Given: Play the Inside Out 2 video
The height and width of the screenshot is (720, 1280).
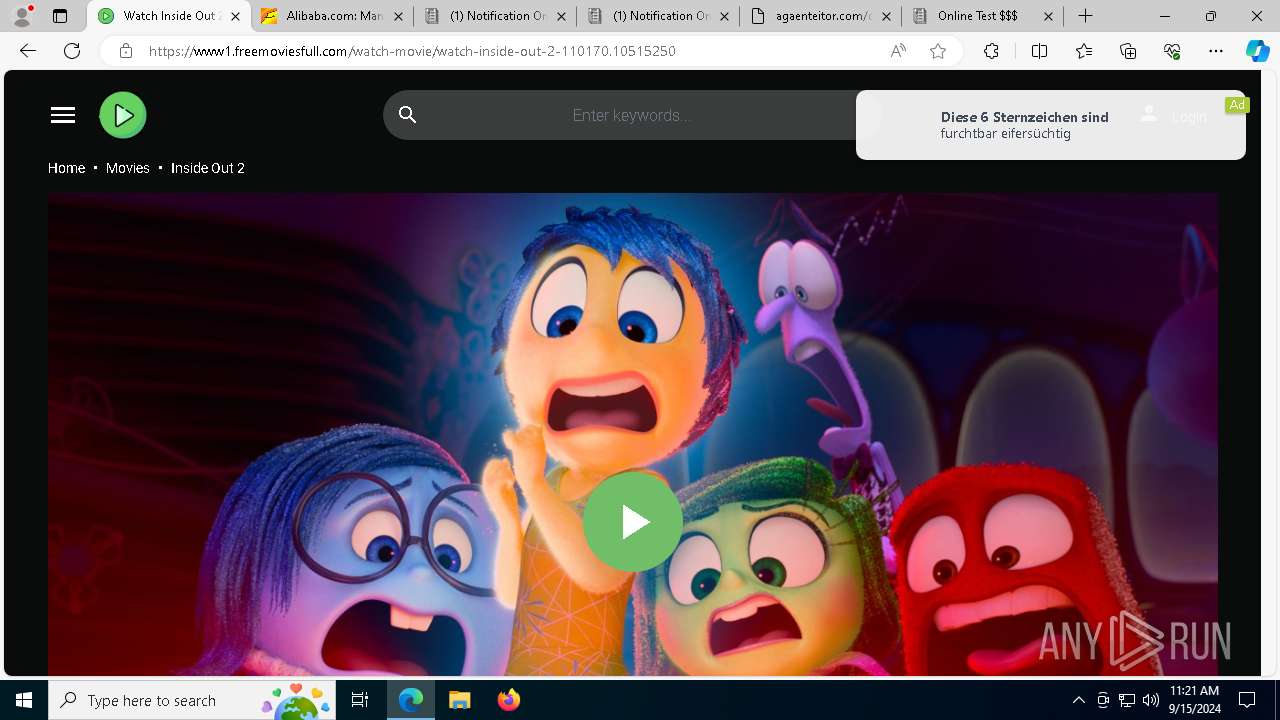Looking at the screenshot, I should (633, 521).
